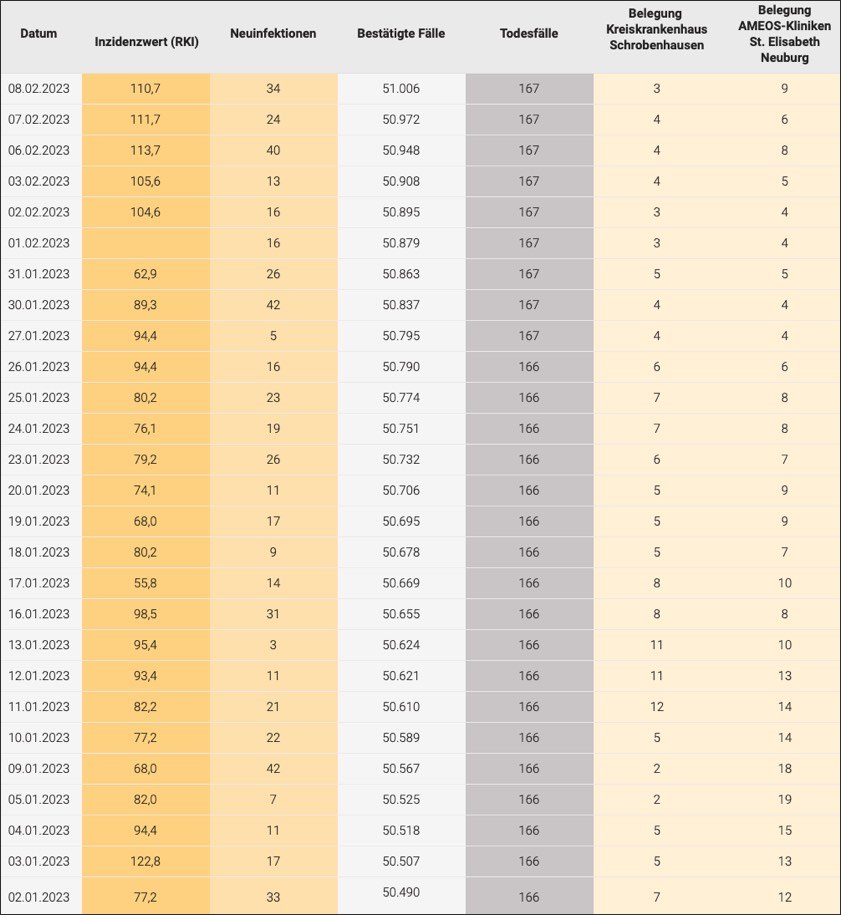
Task: Select the incidence value 55,8
Action: pyautogui.click(x=146, y=583)
